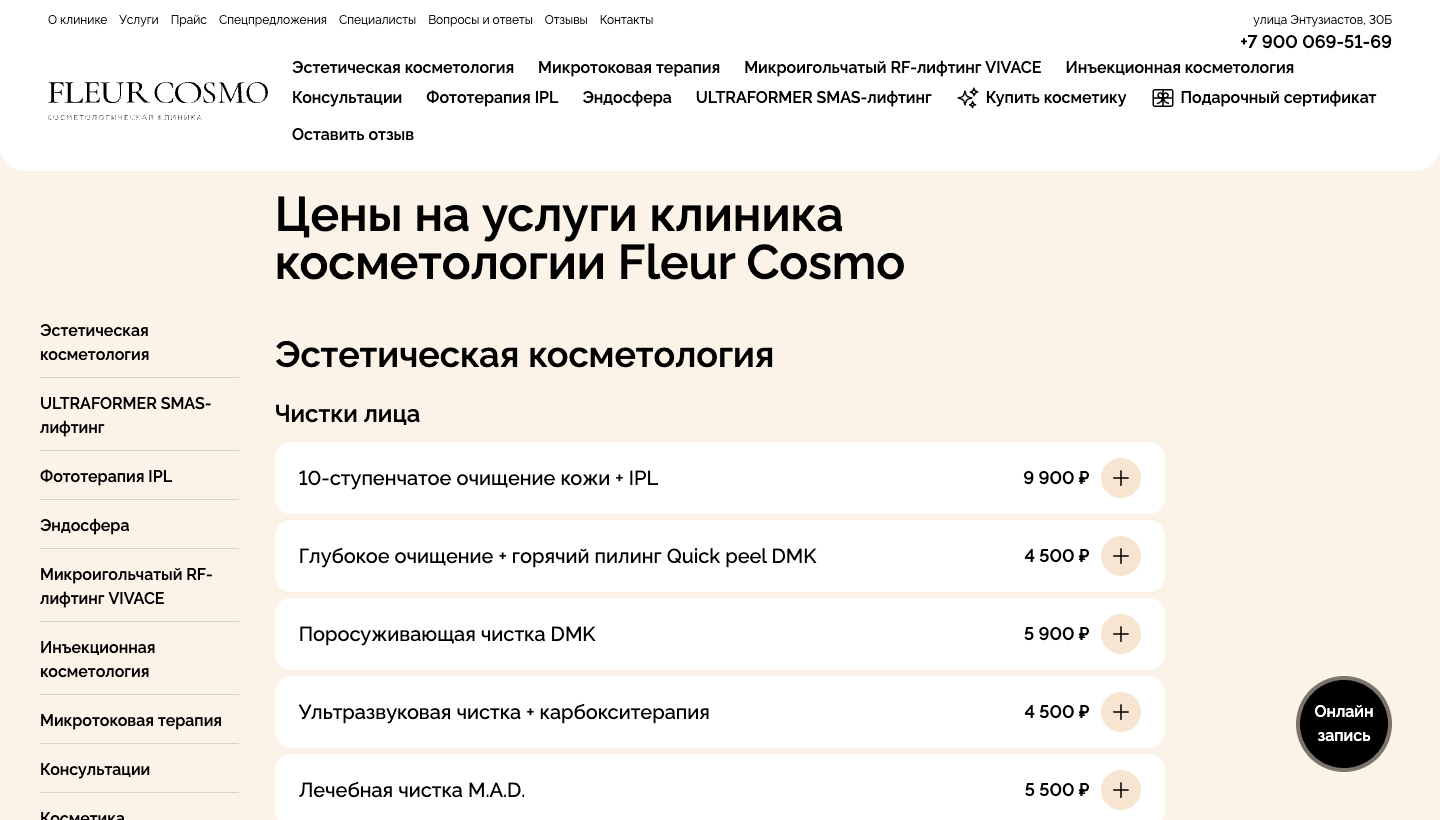Select Консультации in the left sidebar
The width and height of the screenshot is (1440, 820).
pyautogui.click(x=95, y=770)
